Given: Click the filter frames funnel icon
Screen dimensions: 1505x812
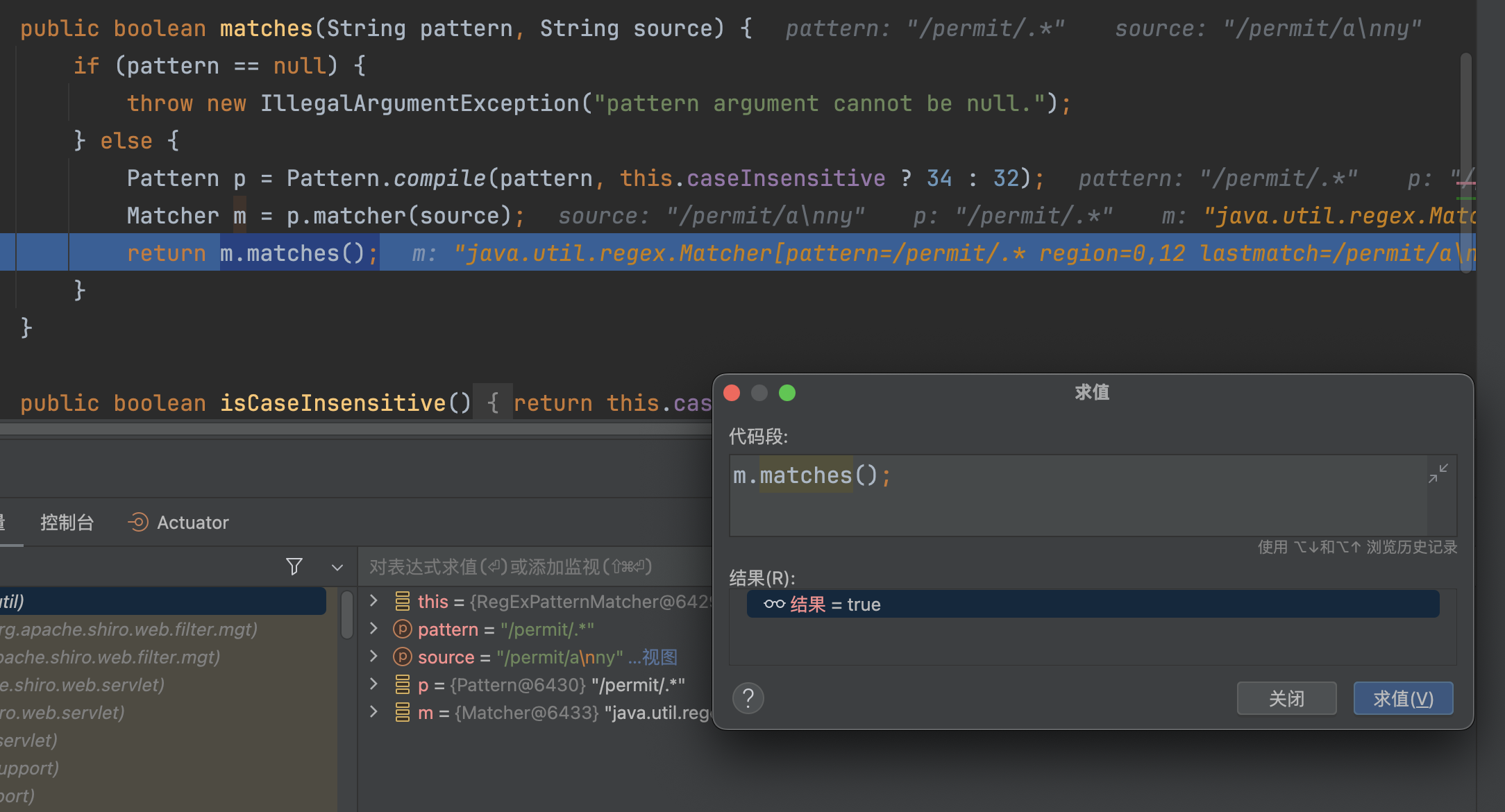Looking at the screenshot, I should click(294, 566).
